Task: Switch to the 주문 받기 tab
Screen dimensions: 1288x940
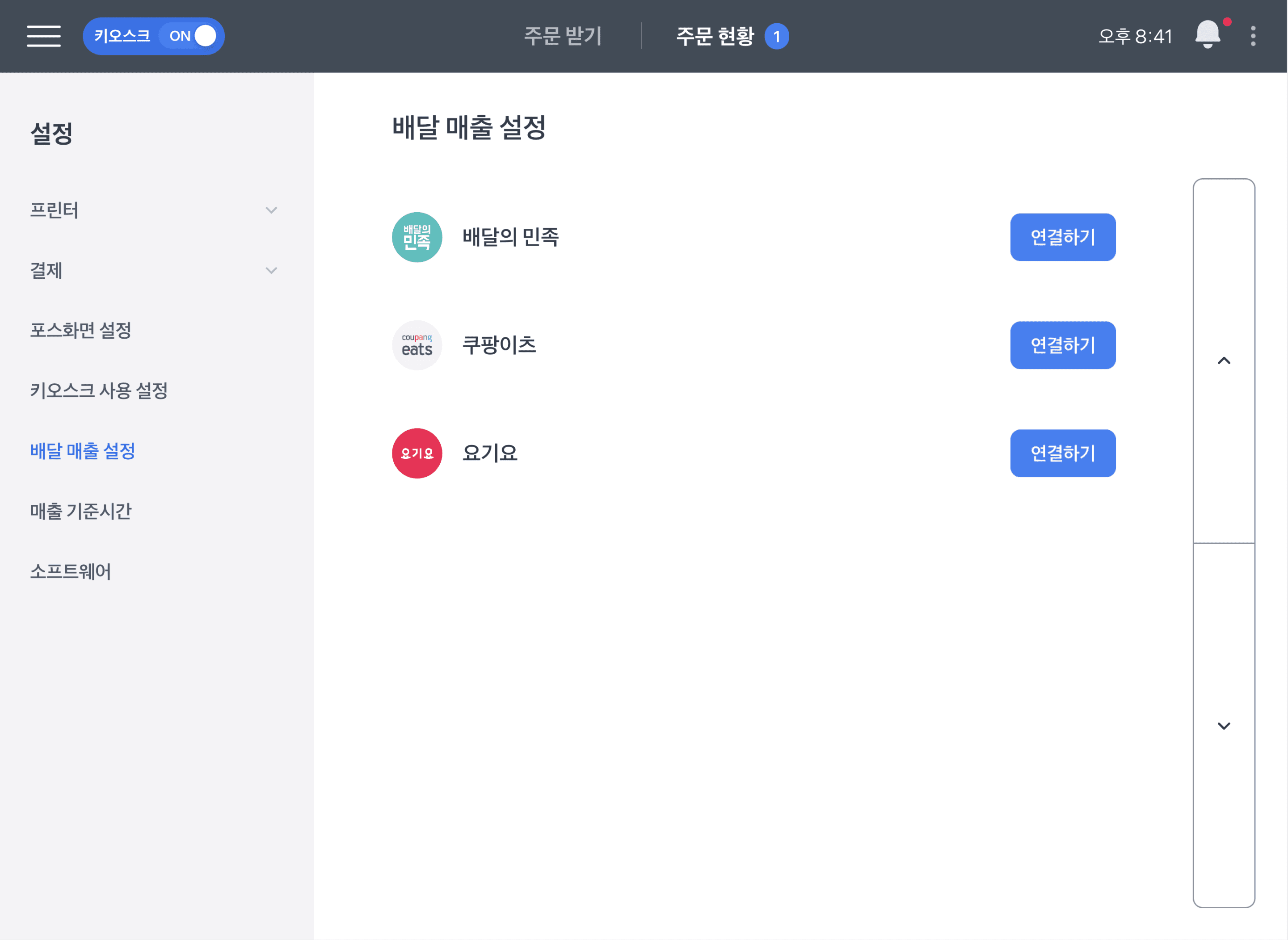Action: [x=562, y=36]
